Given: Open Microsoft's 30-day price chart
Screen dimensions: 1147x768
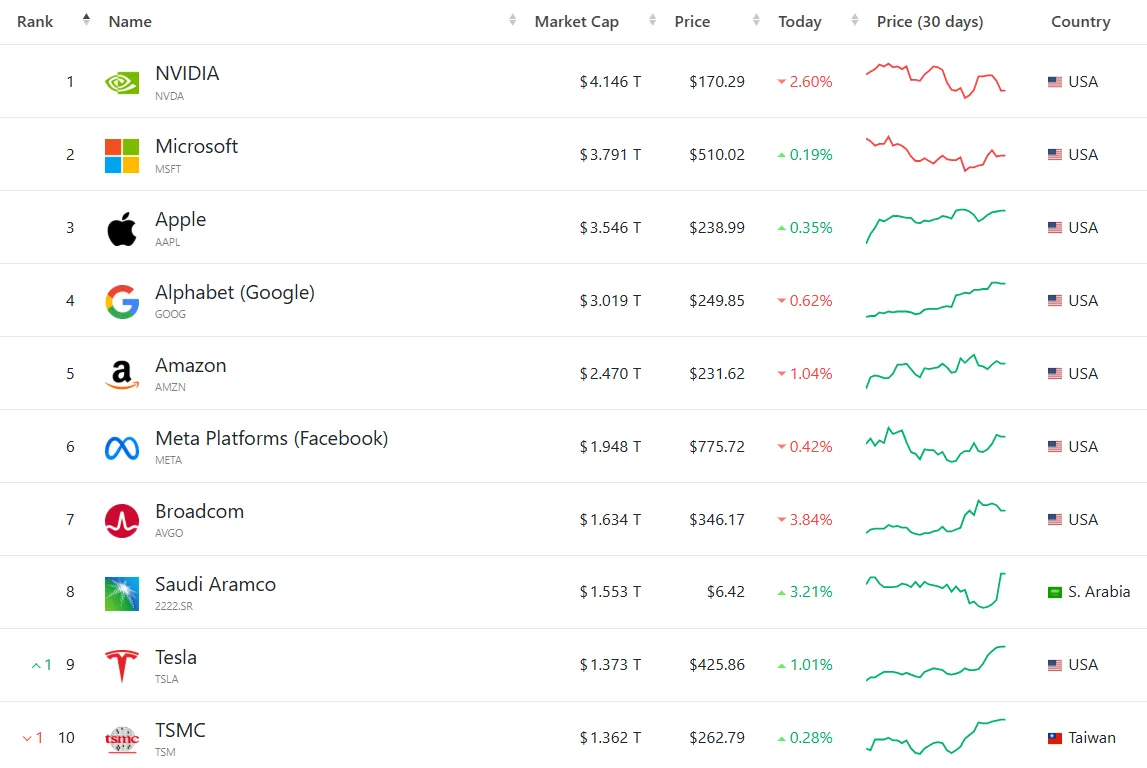Looking at the screenshot, I should 936,154.
